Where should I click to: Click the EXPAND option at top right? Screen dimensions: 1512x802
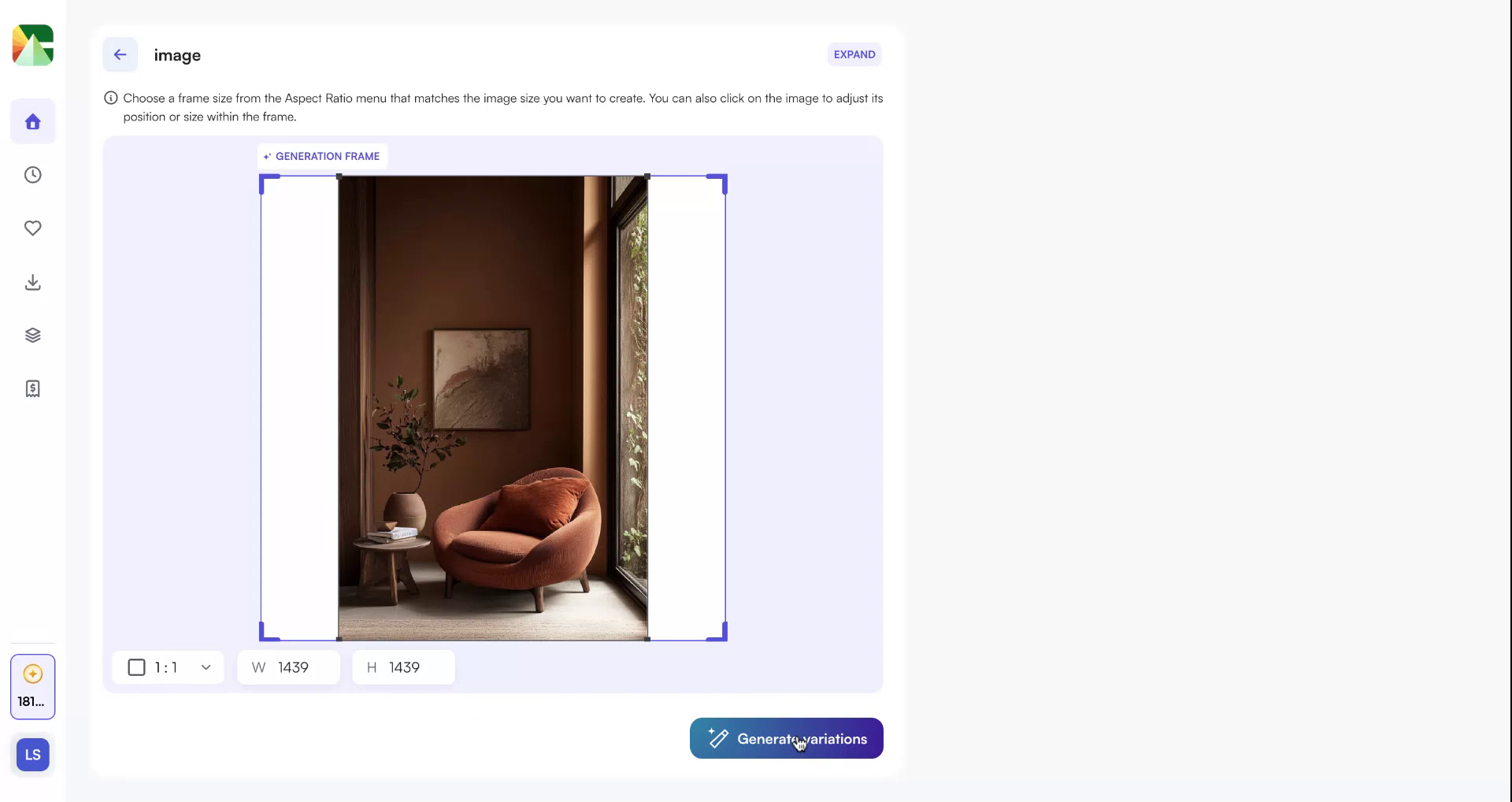pyautogui.click(x=854, y=54)
